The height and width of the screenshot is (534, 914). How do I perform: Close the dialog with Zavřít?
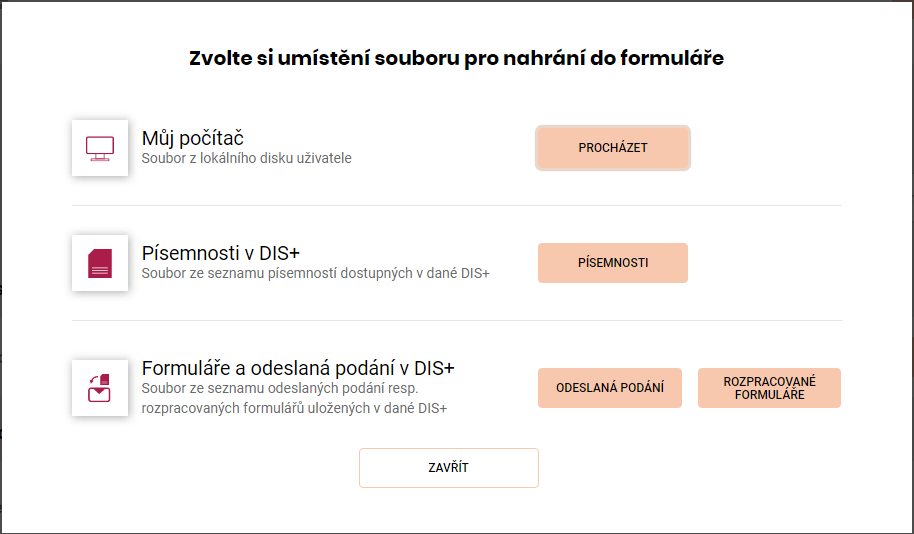pos(449,468)
